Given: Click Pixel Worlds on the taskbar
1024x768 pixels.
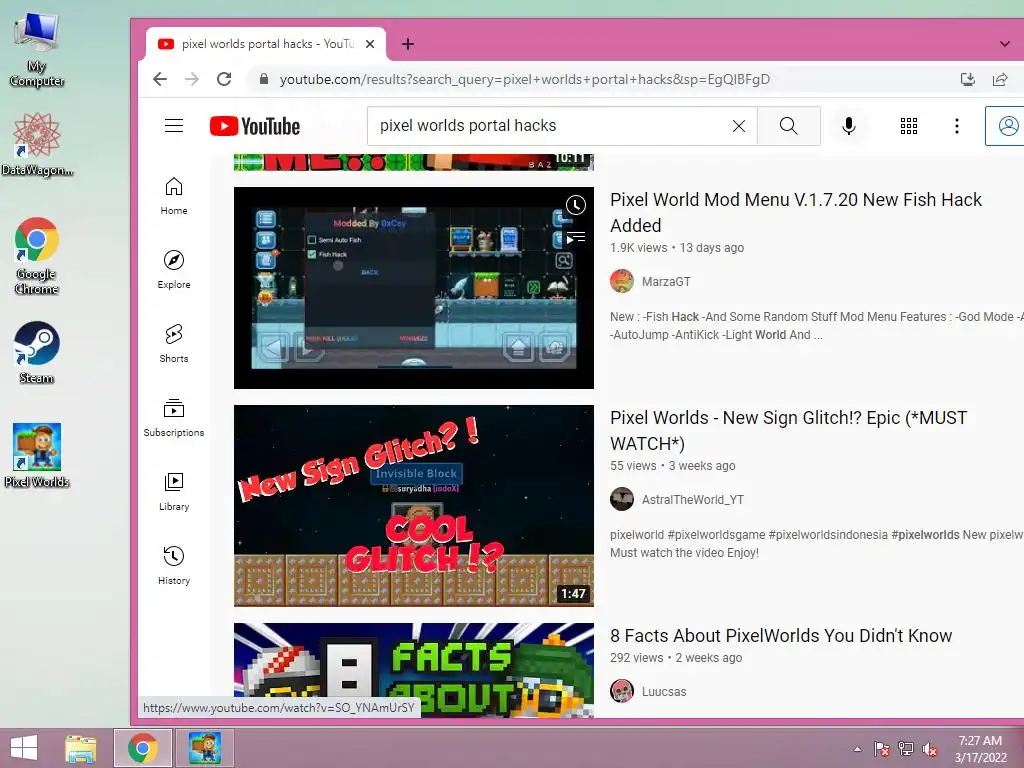Looking at the screenshot, I should (x=205, y=748).
